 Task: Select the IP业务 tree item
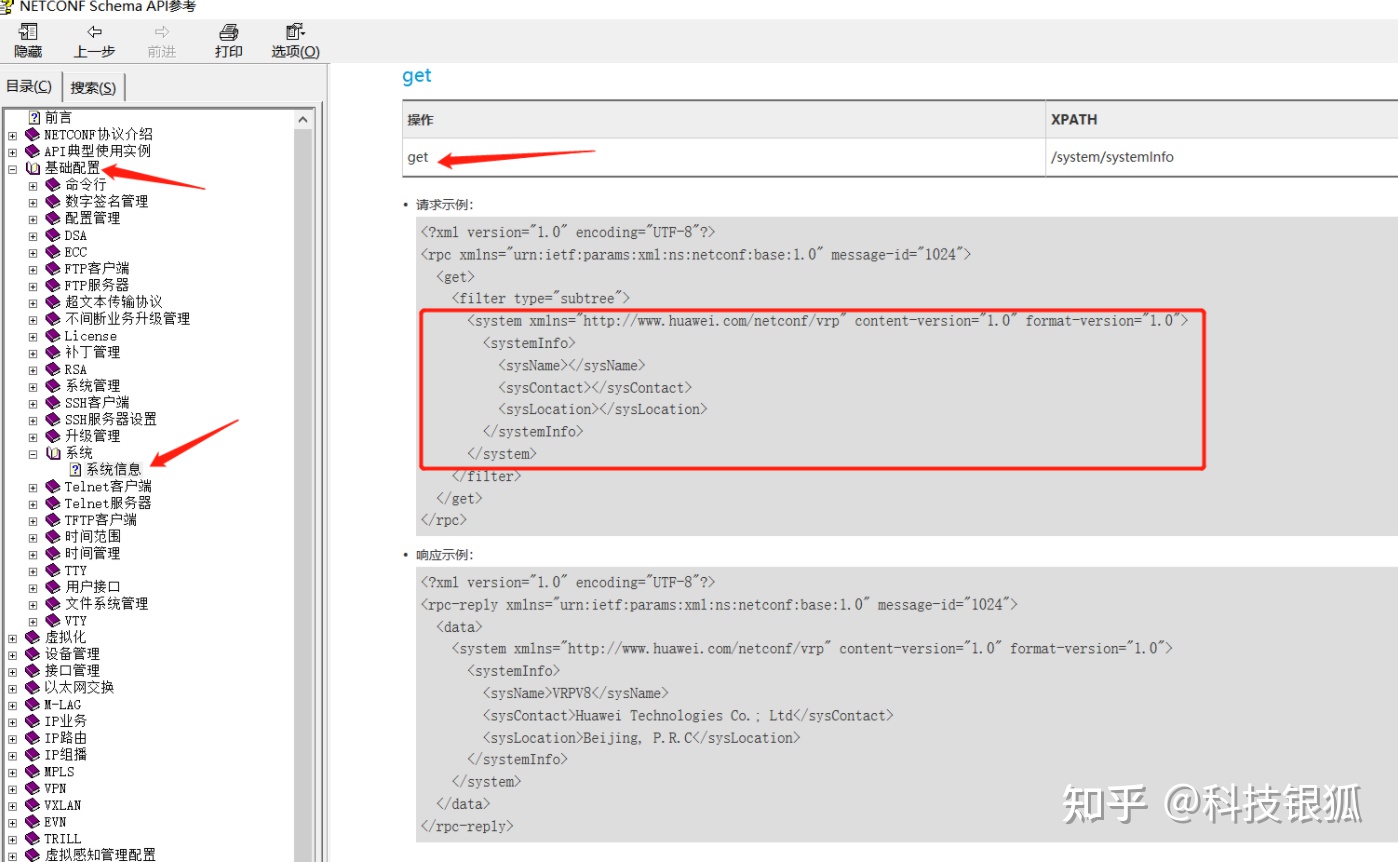66,721
